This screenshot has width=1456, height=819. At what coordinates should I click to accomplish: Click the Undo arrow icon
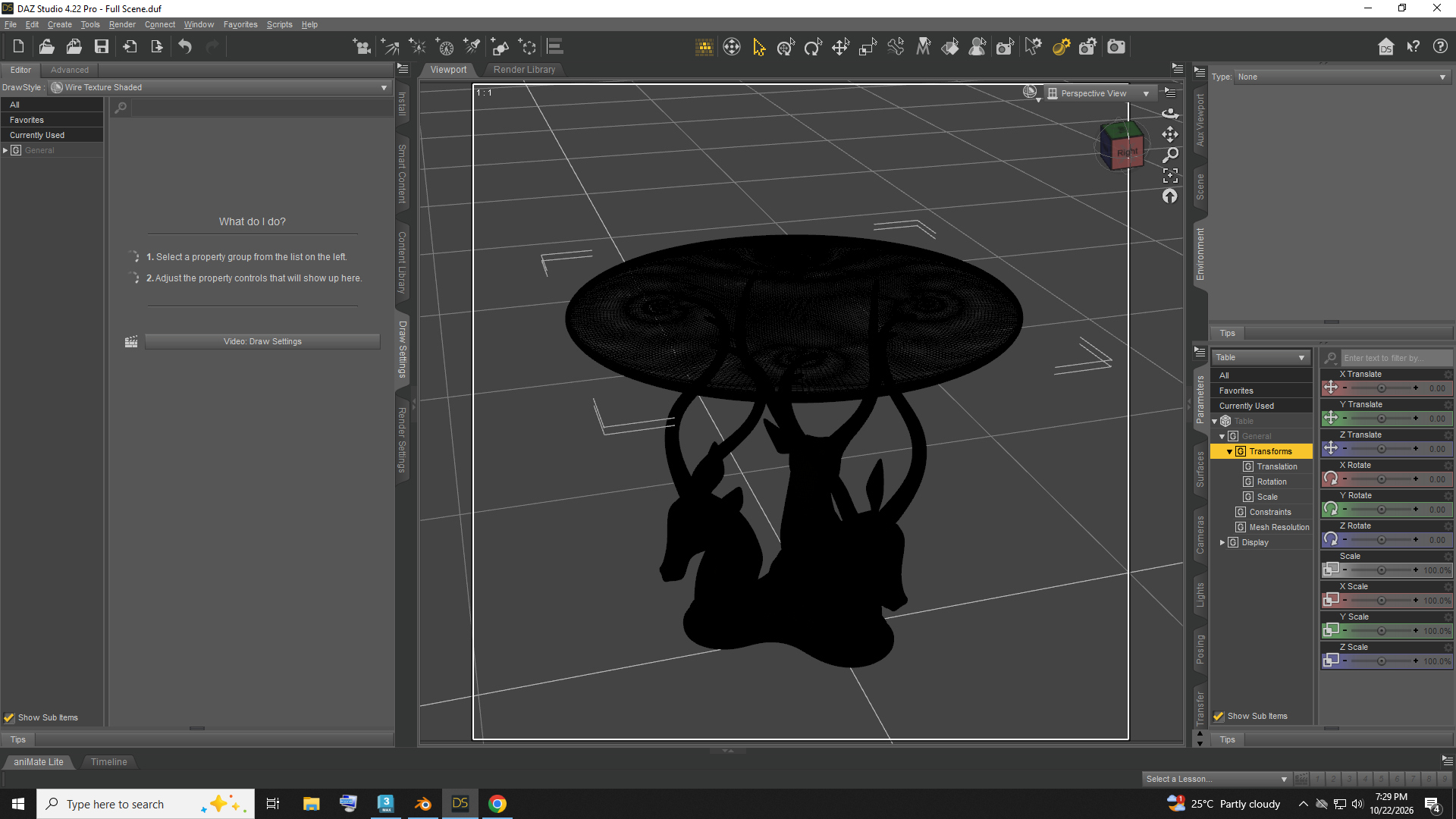(x=185, y=47)
